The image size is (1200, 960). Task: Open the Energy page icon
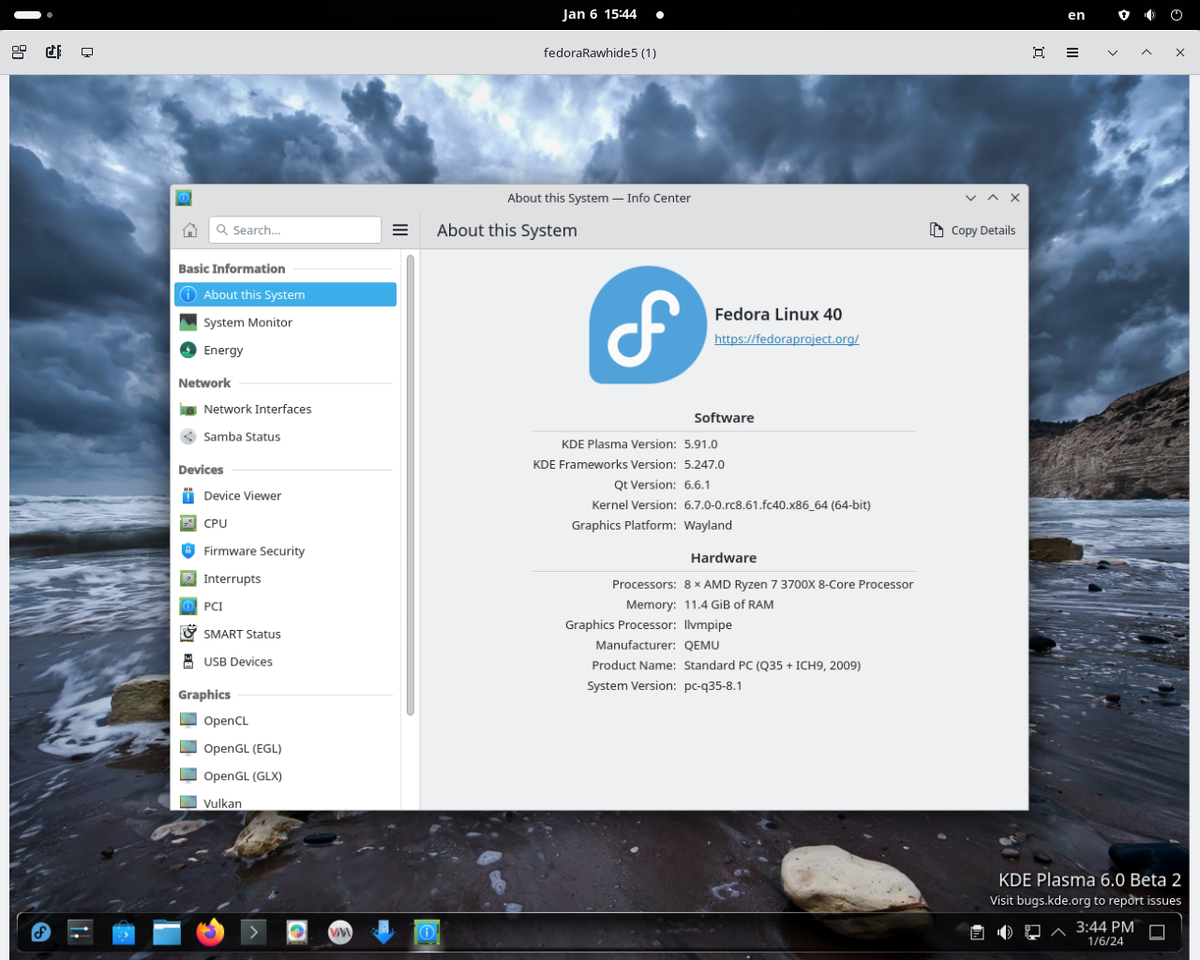(x=188, y=350)
